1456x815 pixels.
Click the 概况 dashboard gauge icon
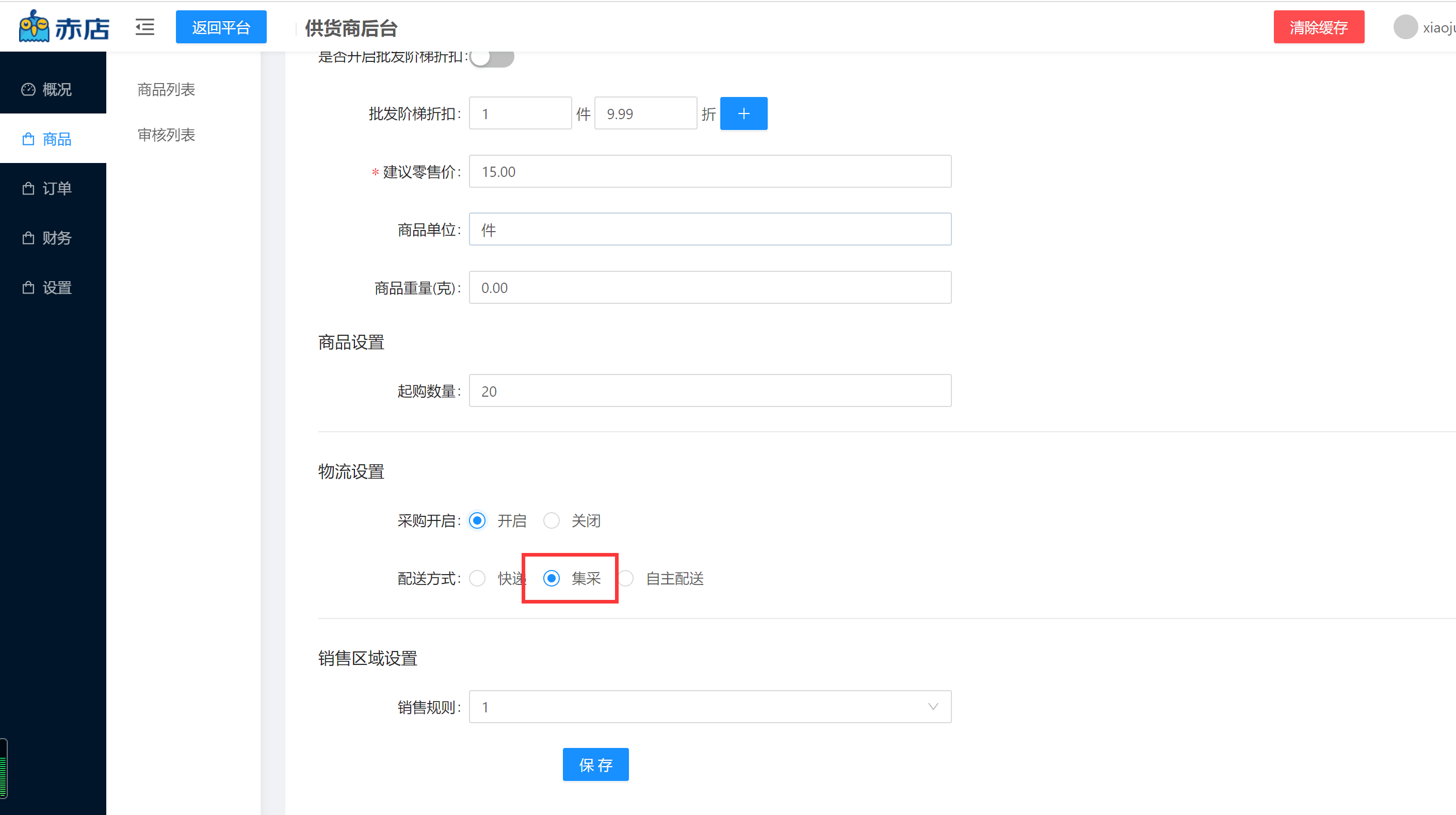[28, 89]
